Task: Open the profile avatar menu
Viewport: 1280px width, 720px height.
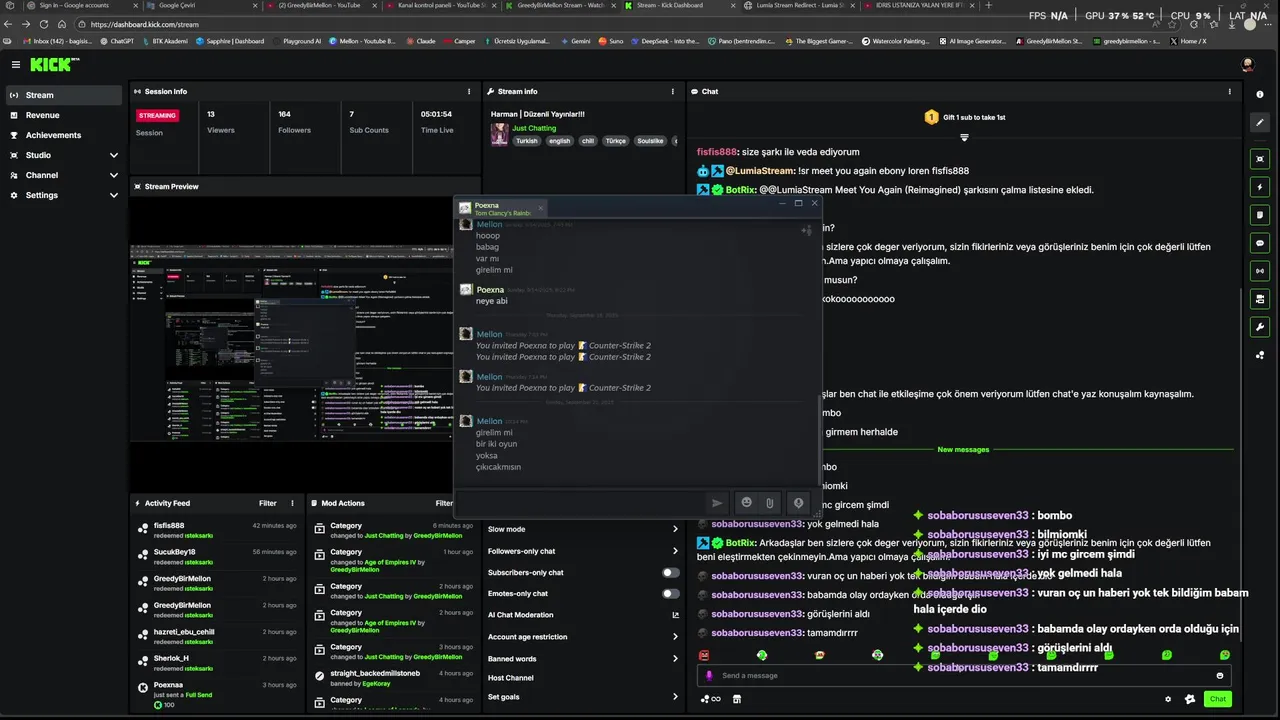Action: [x=1248, y=64]
